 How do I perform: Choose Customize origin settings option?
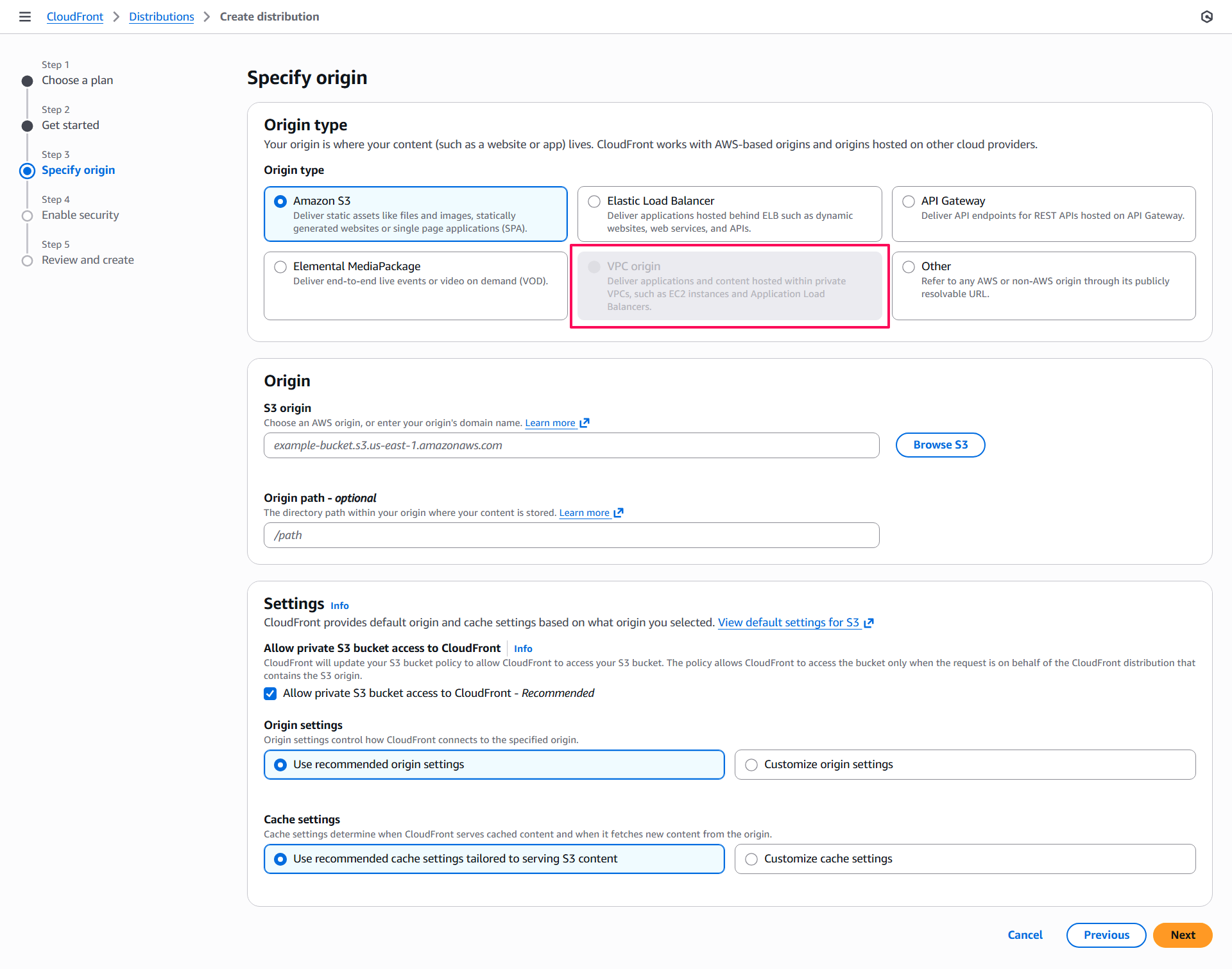[x=751, y=765]
